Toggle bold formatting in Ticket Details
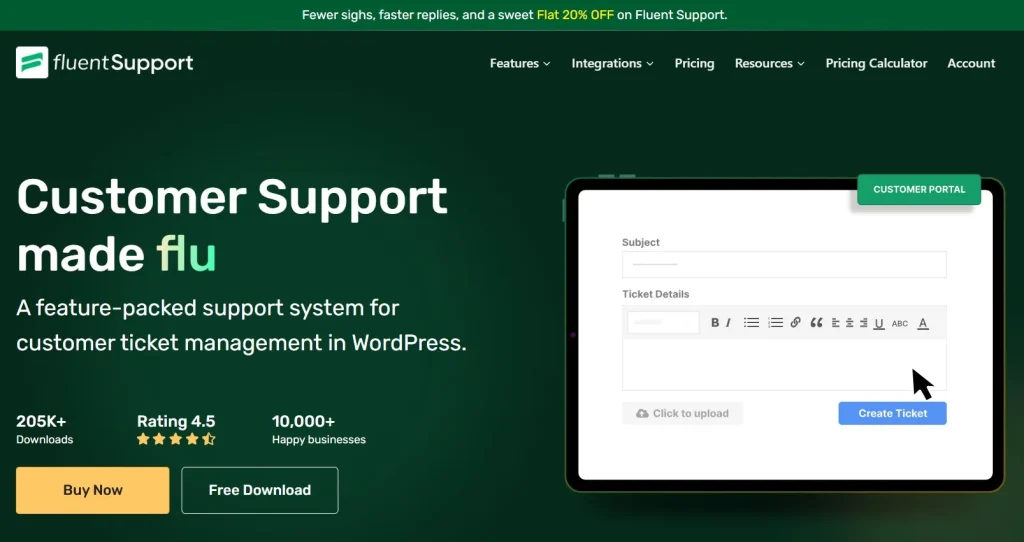Viewport: 1024px width, 542px height. coord(715,323)
